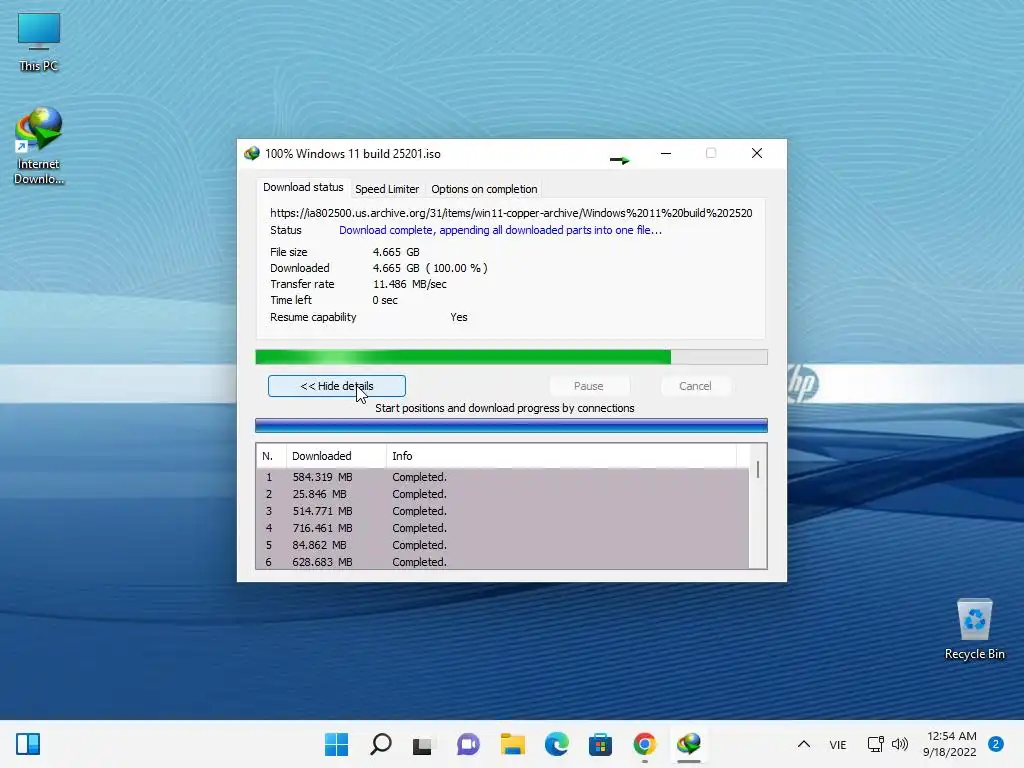Image resolution: width=1024 pixels, height=768 pixels.
Task: Open Widgets panel on taskbar
Action: (x=28, y=744)
